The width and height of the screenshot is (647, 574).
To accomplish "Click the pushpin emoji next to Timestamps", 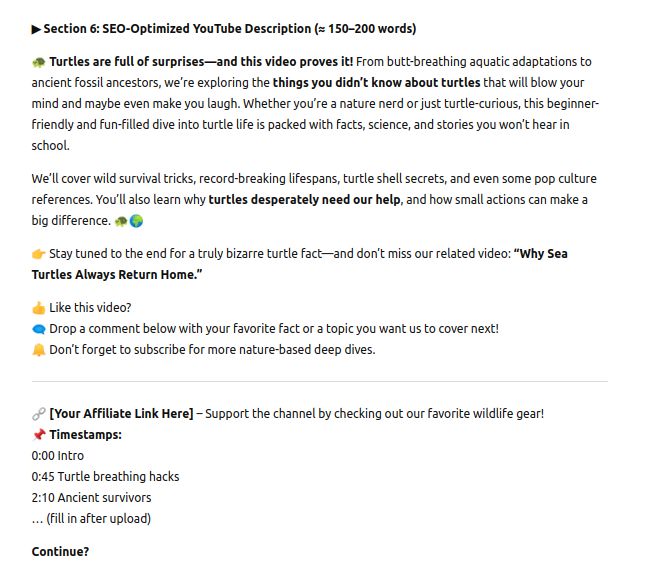I will [x=38, y=435].
